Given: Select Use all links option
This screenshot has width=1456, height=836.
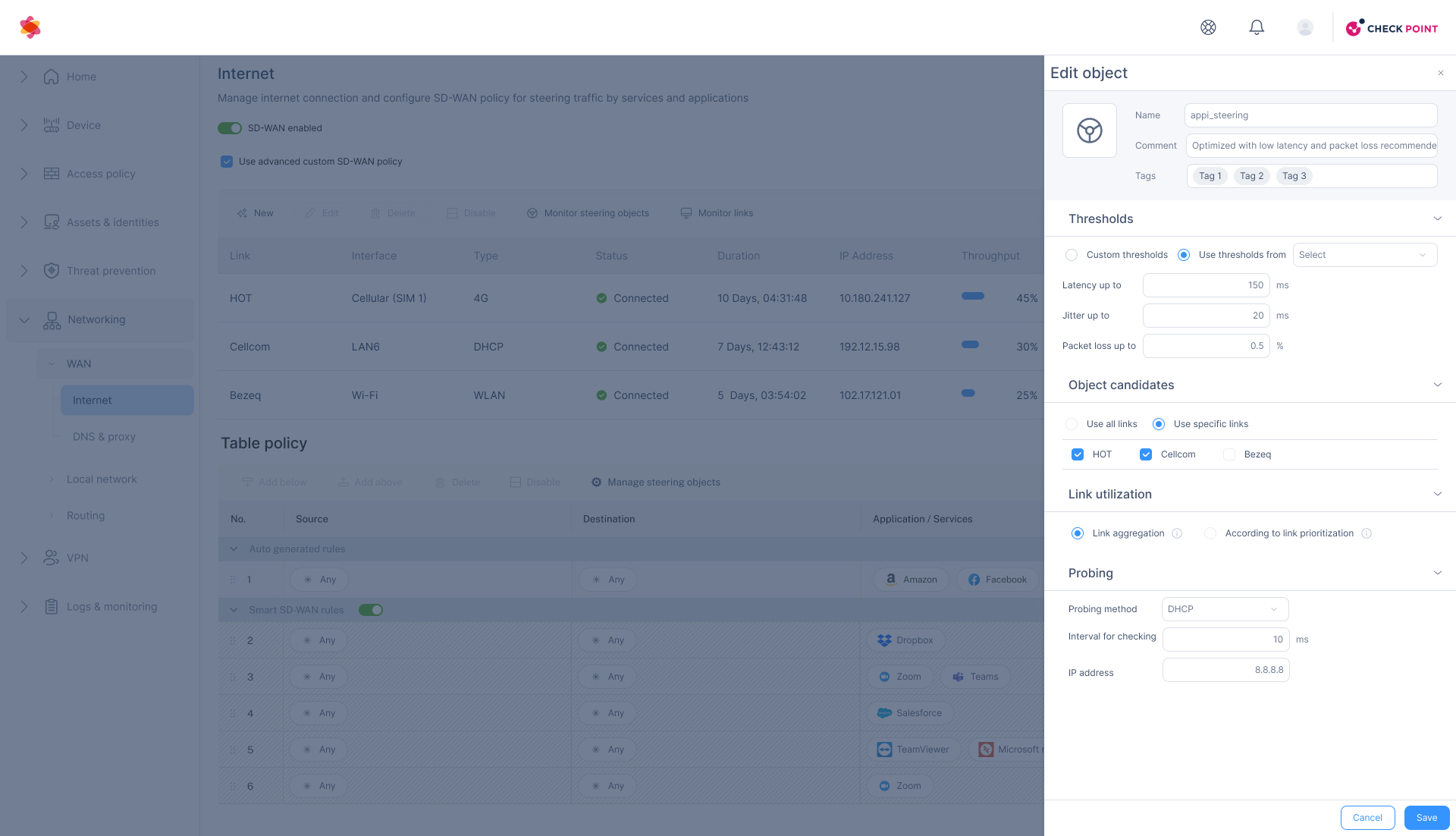Looking at the screenshot, I should (1072, 424).
